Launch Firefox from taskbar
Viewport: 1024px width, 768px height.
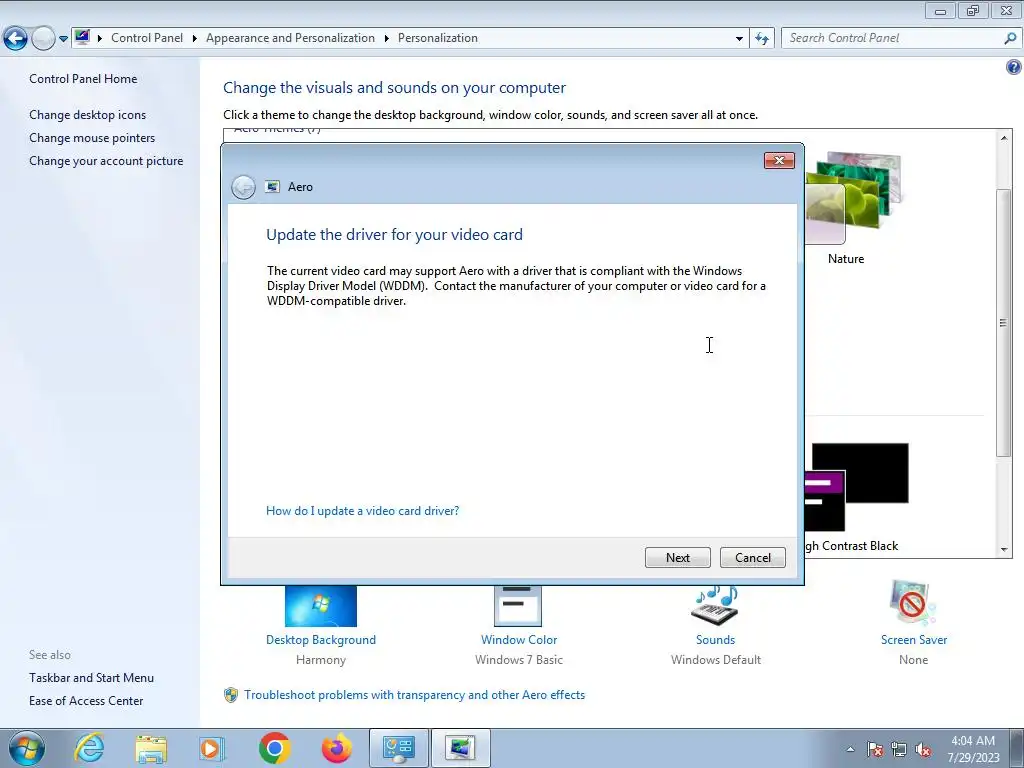(x=336, y=748)
